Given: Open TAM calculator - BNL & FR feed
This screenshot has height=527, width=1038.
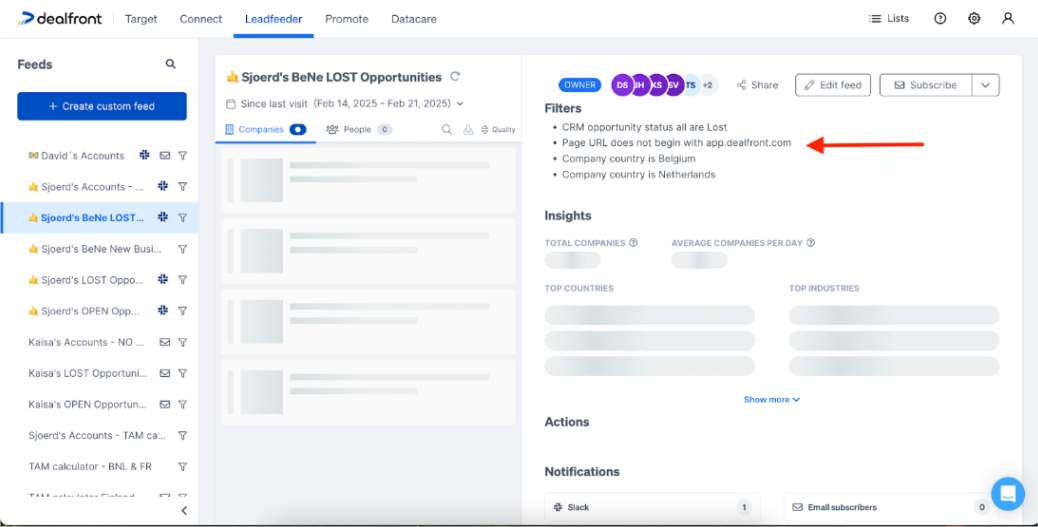Looking at the screenshot, I should pyautogui.click(x=90, y=467).
